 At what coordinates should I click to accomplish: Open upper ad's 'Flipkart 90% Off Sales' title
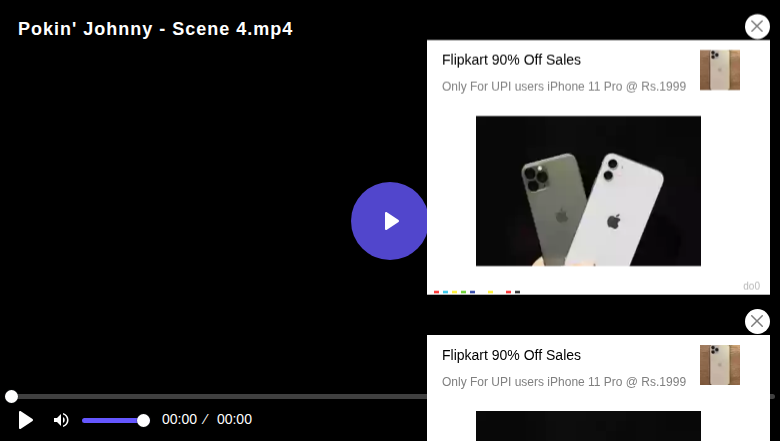coord(511,60)
